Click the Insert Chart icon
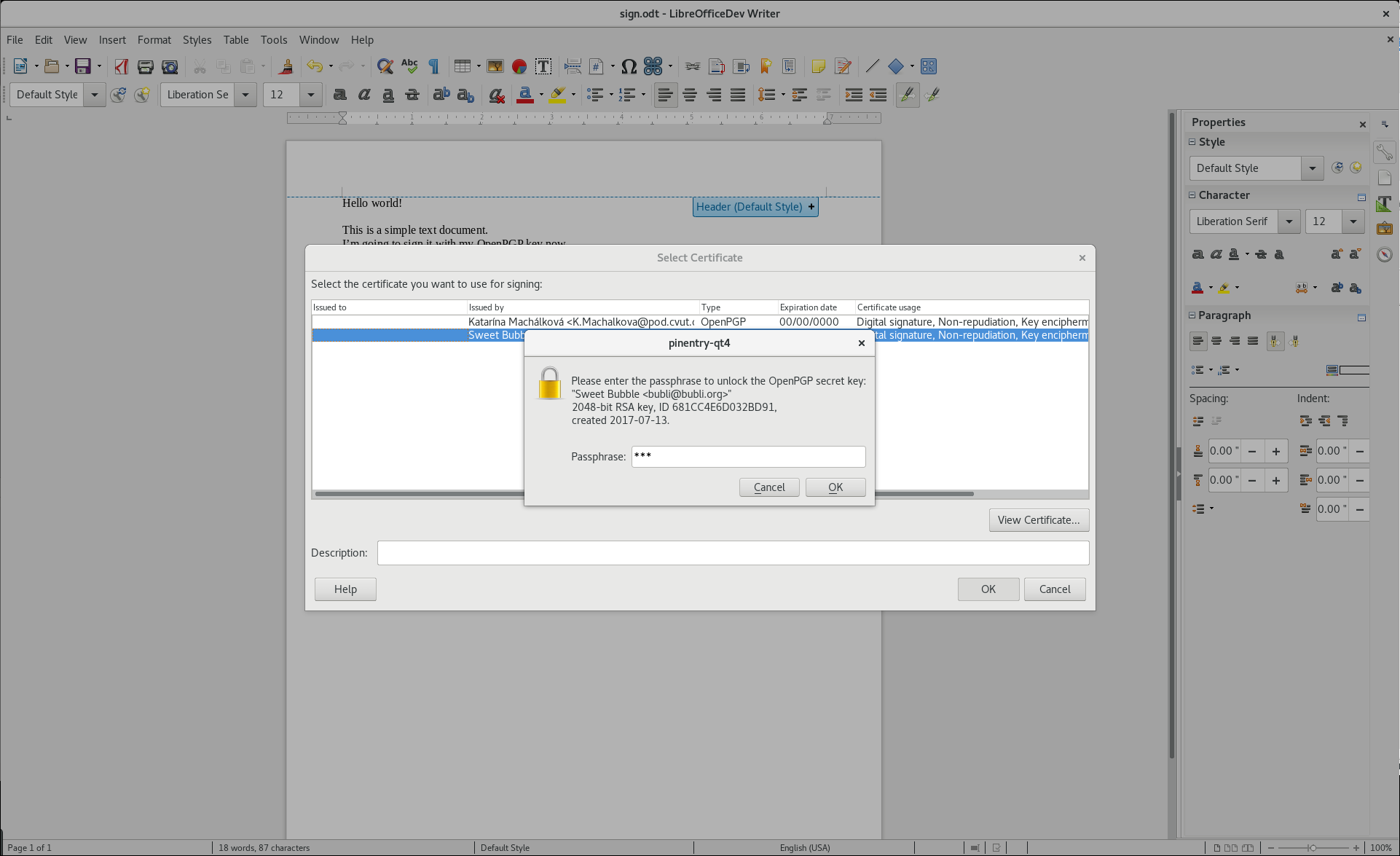 click(519, 66)
